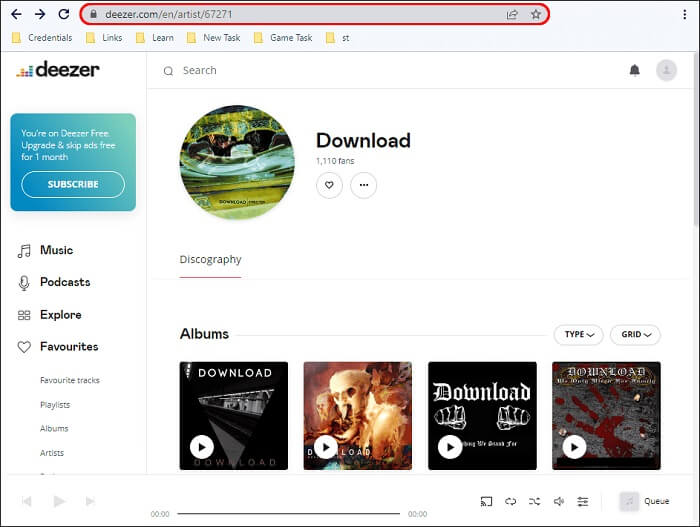700x527 pixels.
Task: Add Download artist to favourites with heart
Action: [329, 185]
